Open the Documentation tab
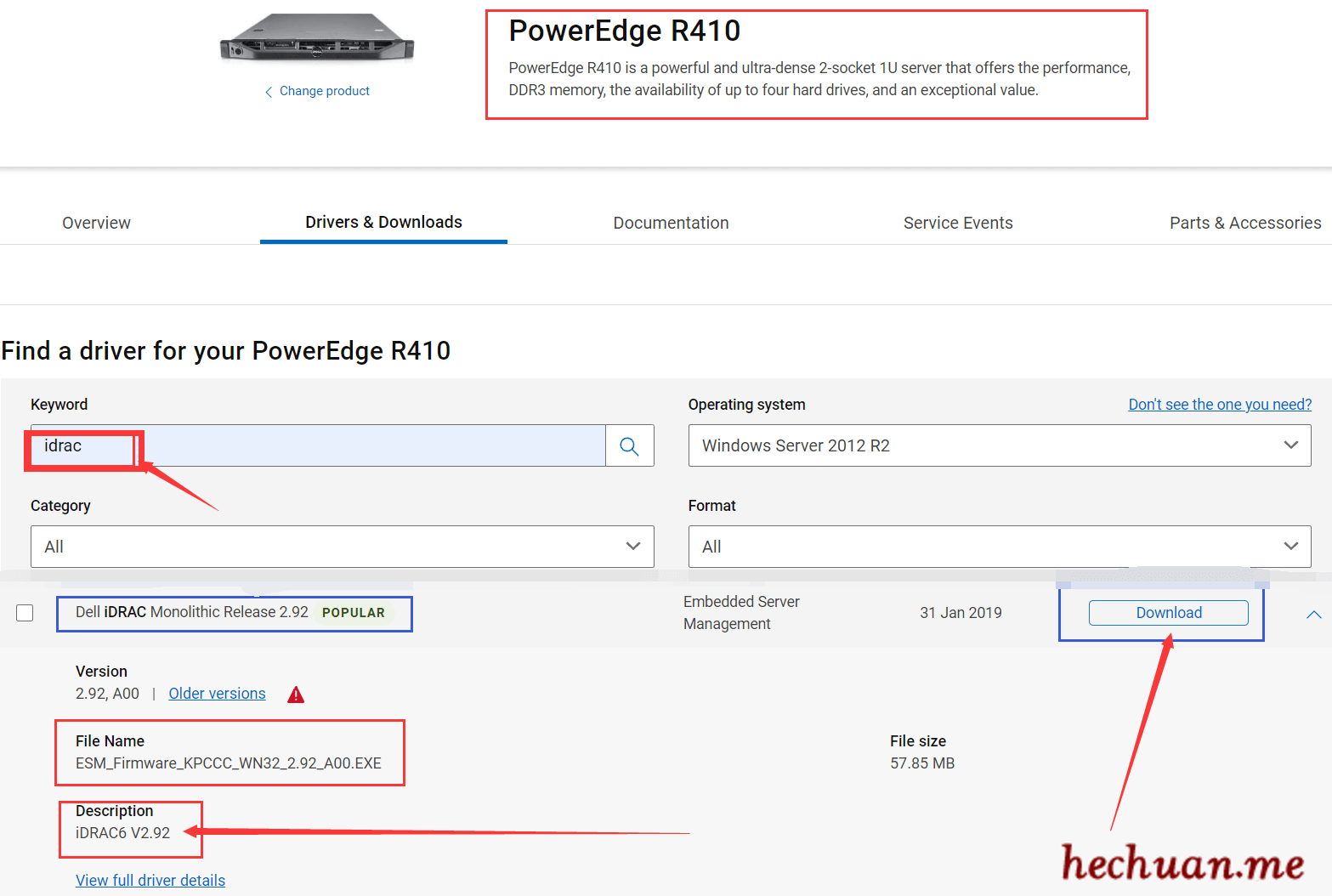The image size is (1332, 896). (671, 223)
